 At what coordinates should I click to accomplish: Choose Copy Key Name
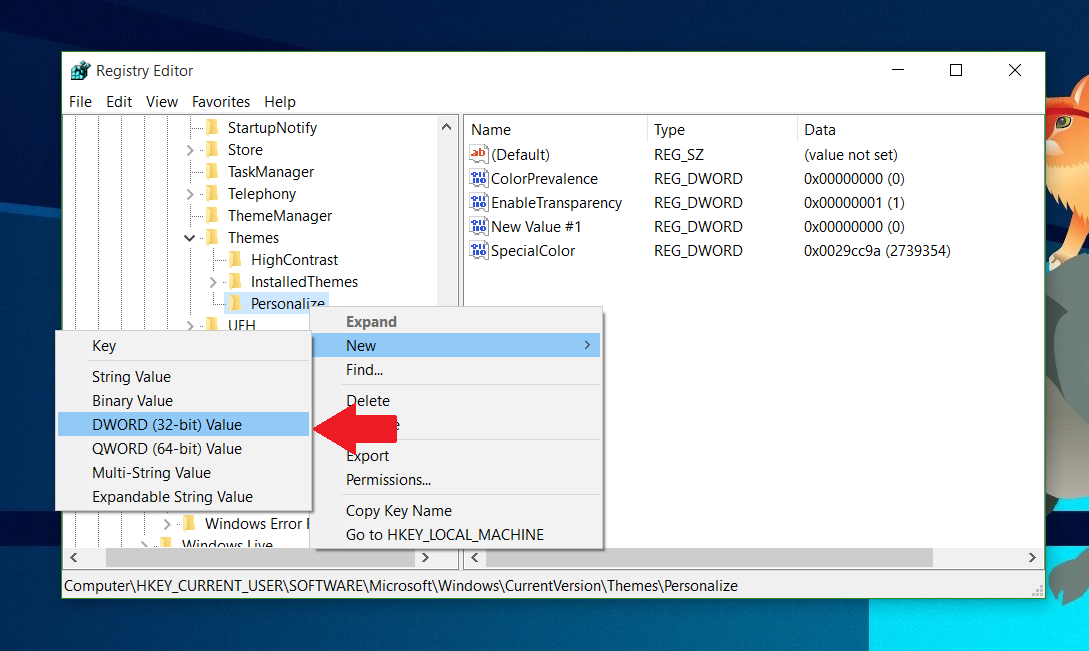[458, 511]
